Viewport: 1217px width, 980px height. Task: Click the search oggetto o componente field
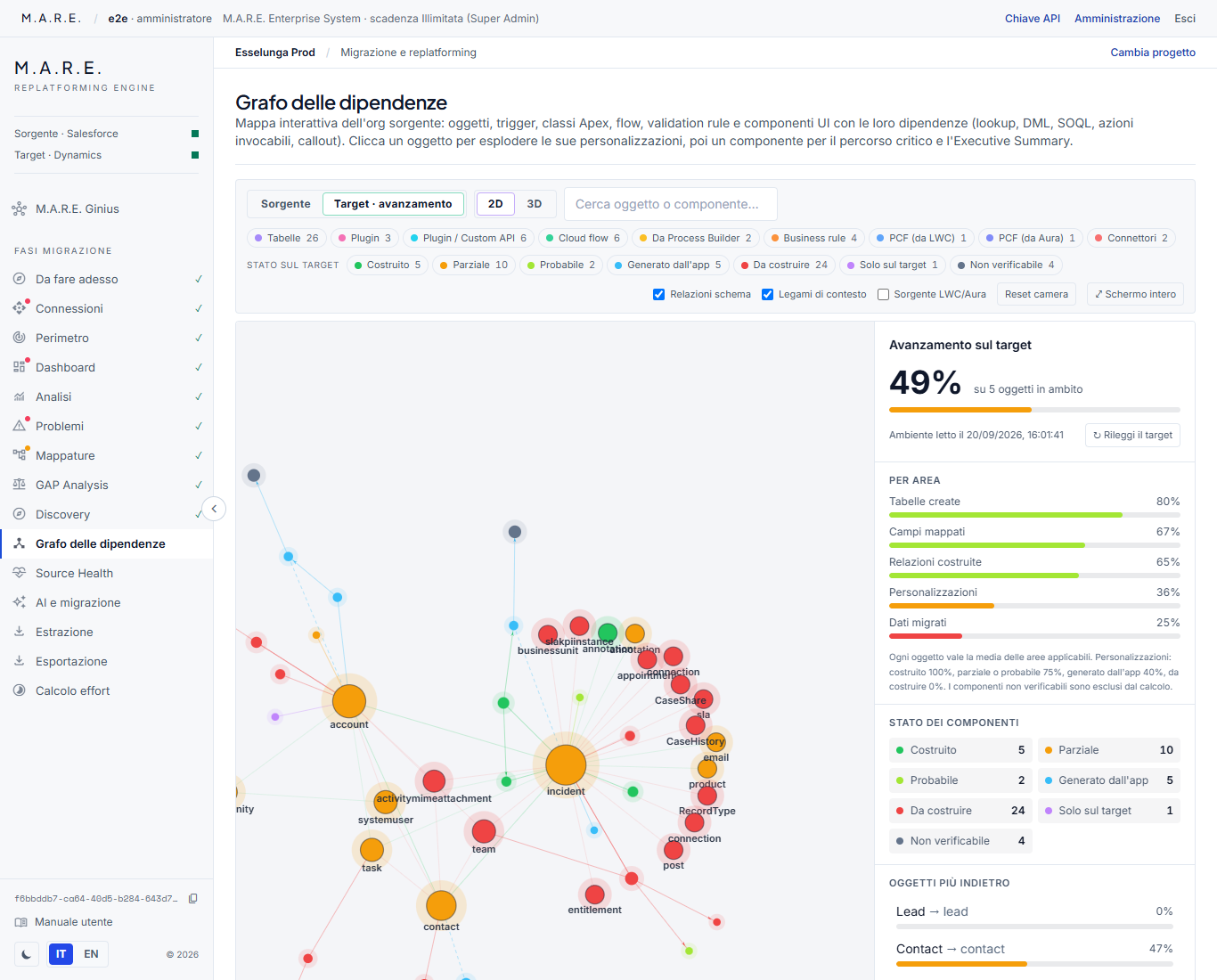(671, 204)
